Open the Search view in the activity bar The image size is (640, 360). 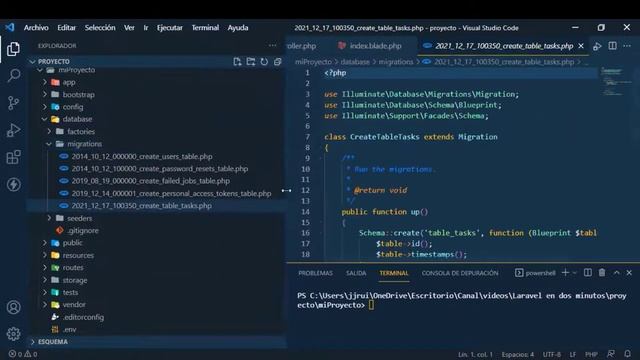(13, 76)
